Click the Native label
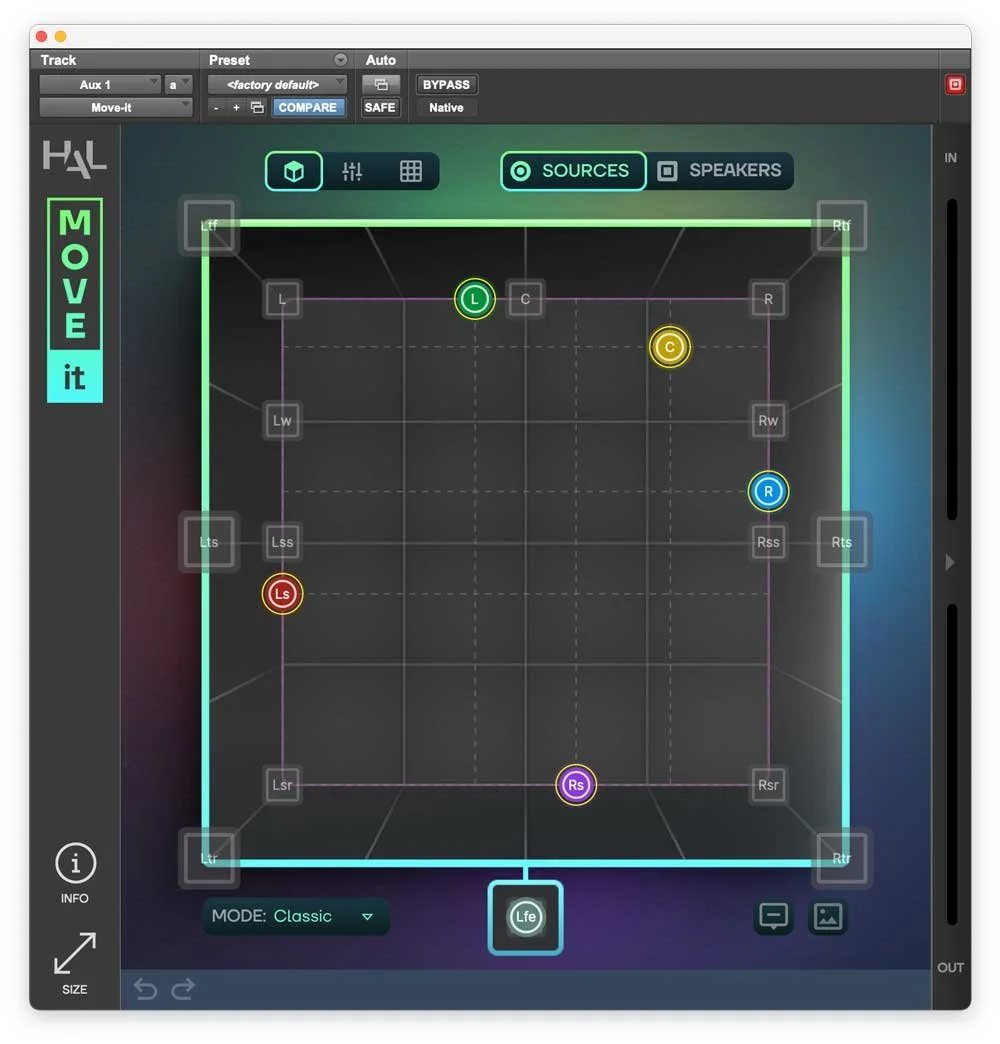The height and width of the screenshot is (1044, 1000). click(447, 107)
